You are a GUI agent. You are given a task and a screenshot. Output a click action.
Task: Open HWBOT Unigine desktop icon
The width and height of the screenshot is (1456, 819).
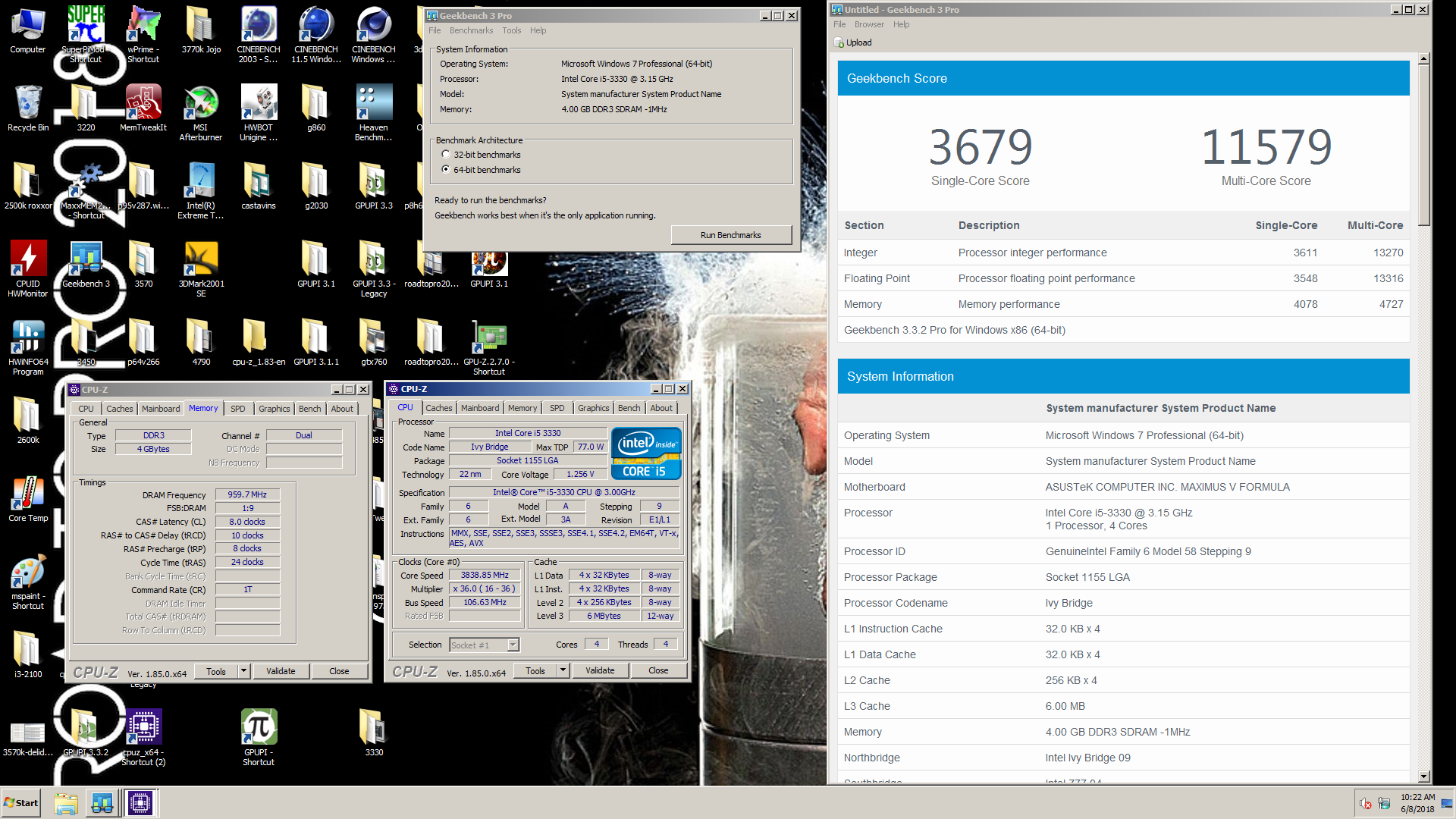tap(259, 112)
